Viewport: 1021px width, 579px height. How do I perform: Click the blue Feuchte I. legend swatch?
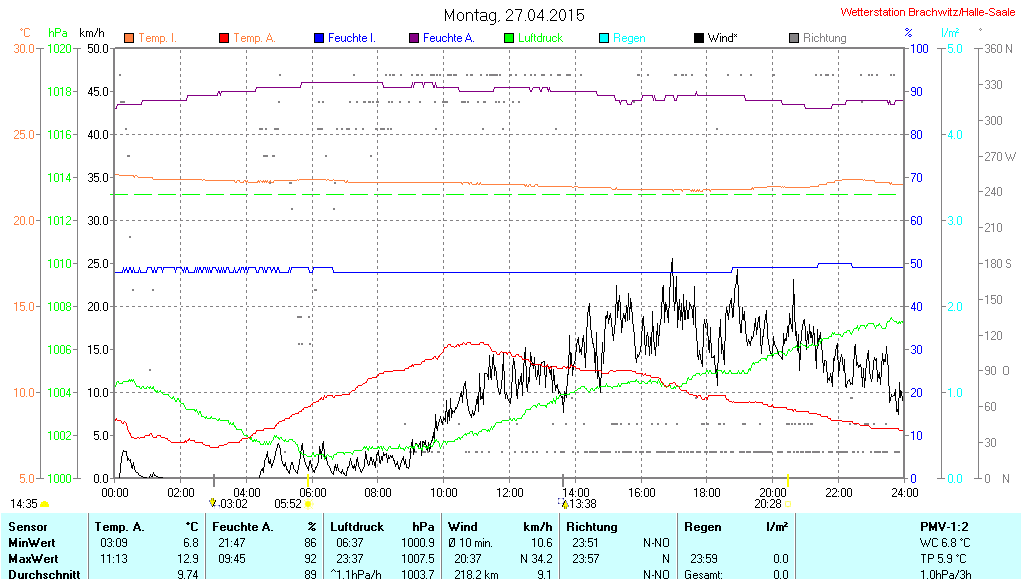pos(318,38)
